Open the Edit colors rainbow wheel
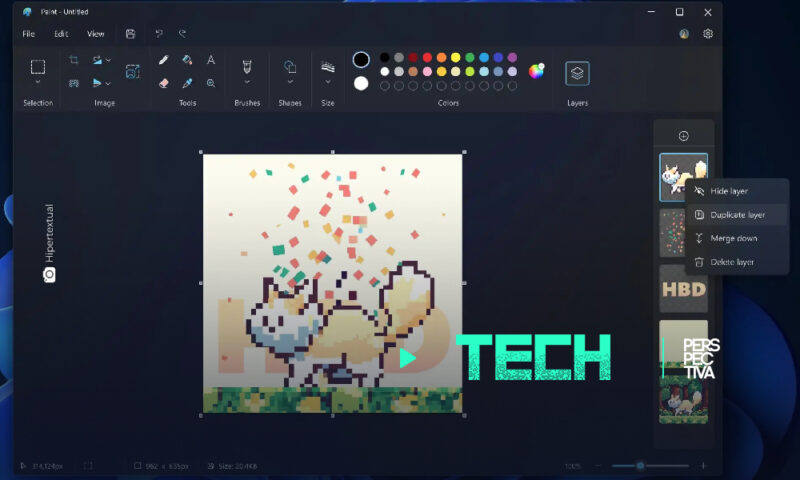The height and width of the screenshot is (480, 800). (536, 71)
